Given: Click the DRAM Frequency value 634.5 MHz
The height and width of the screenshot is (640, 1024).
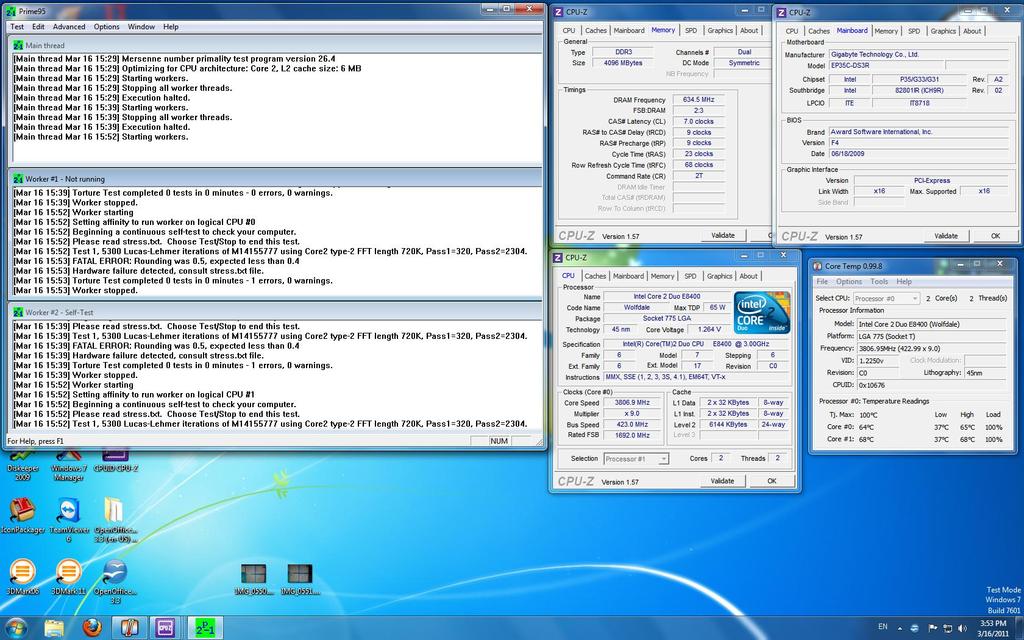Looking at the screenshot, I should pos(699,100).
